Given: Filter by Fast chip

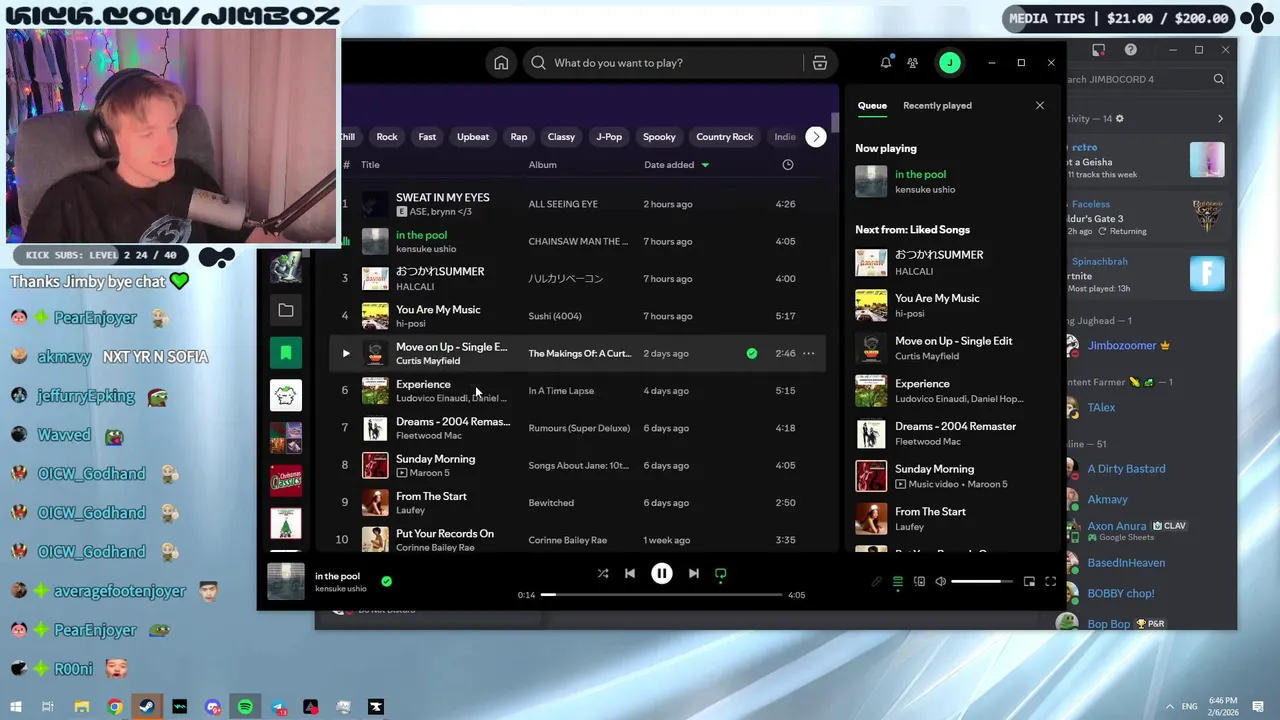Looking at the screenshot, I should click(x=427, y=137).
